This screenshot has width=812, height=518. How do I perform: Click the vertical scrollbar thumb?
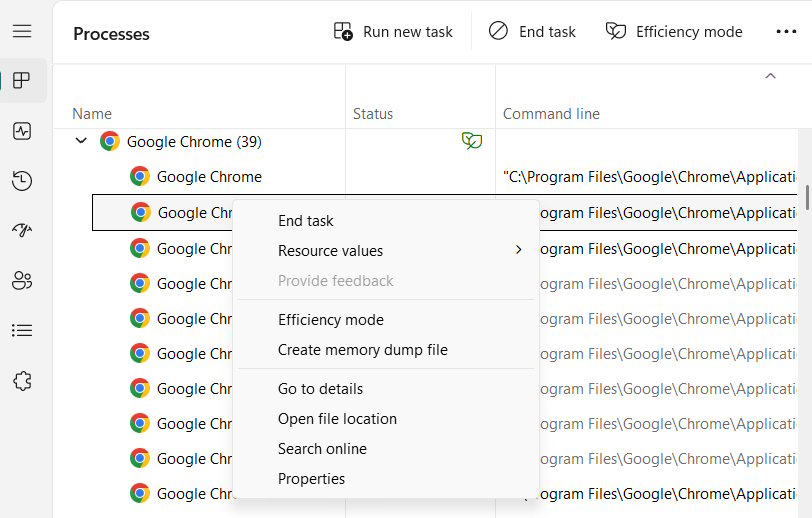[807, 197]
